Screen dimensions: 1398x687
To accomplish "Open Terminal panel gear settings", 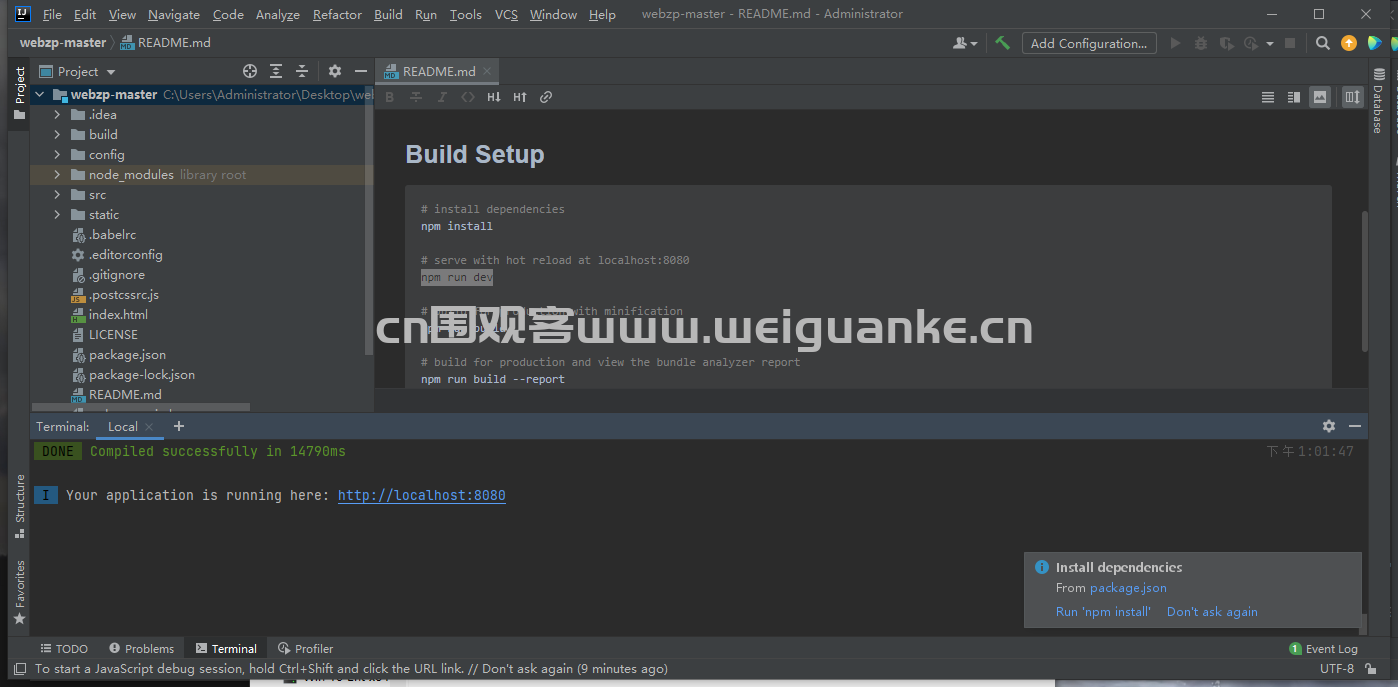I will tap(1329, 426).
